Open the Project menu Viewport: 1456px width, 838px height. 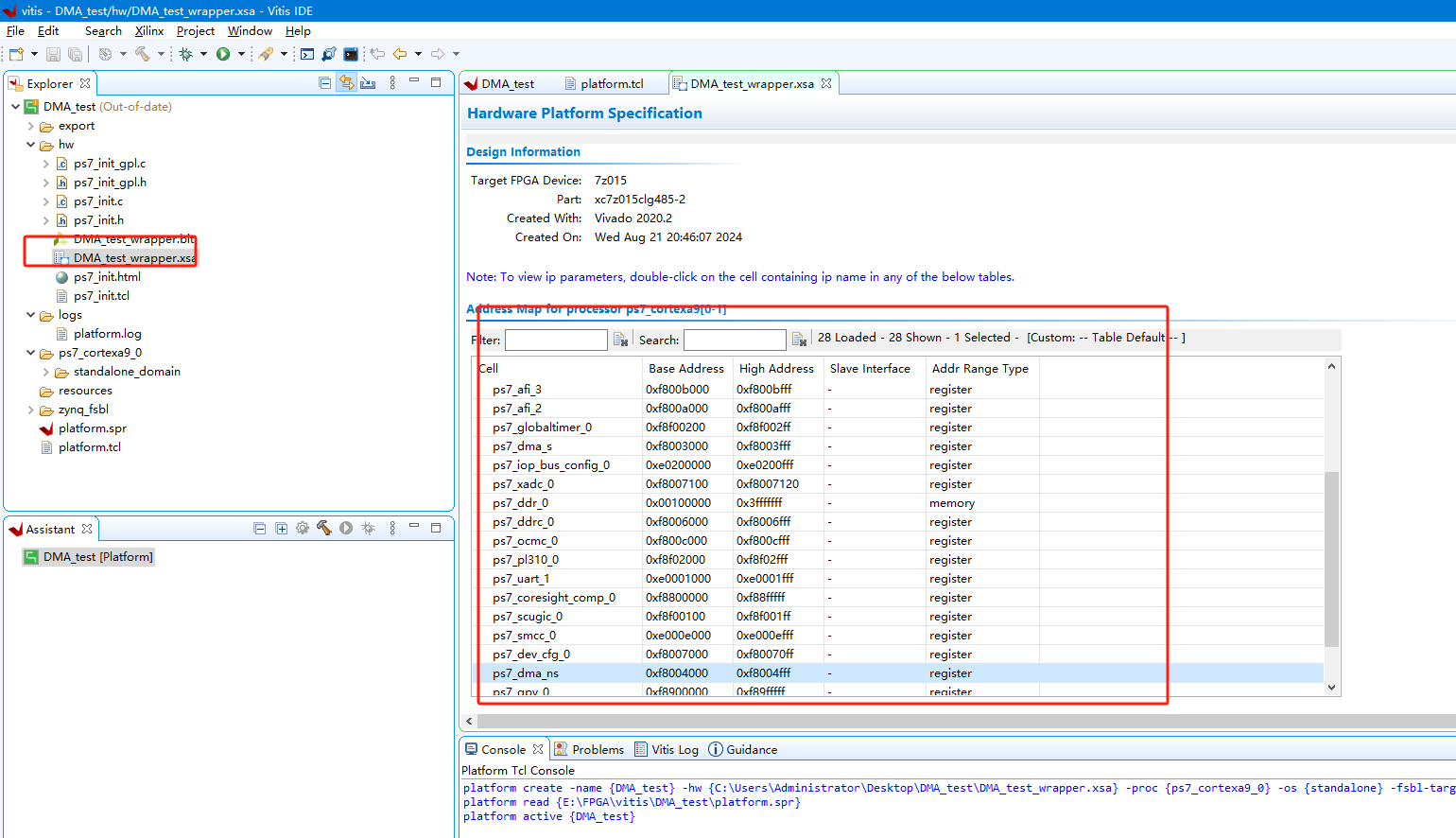[196, 31]
